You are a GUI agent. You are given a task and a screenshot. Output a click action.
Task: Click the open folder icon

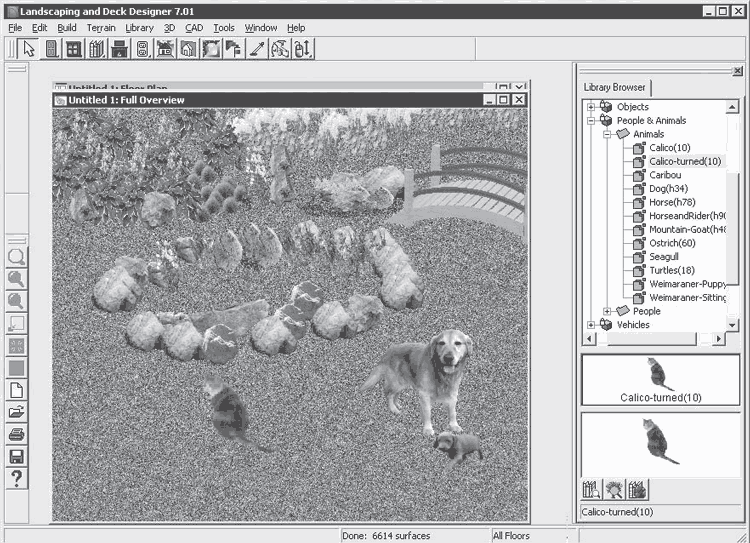[16, 412]
